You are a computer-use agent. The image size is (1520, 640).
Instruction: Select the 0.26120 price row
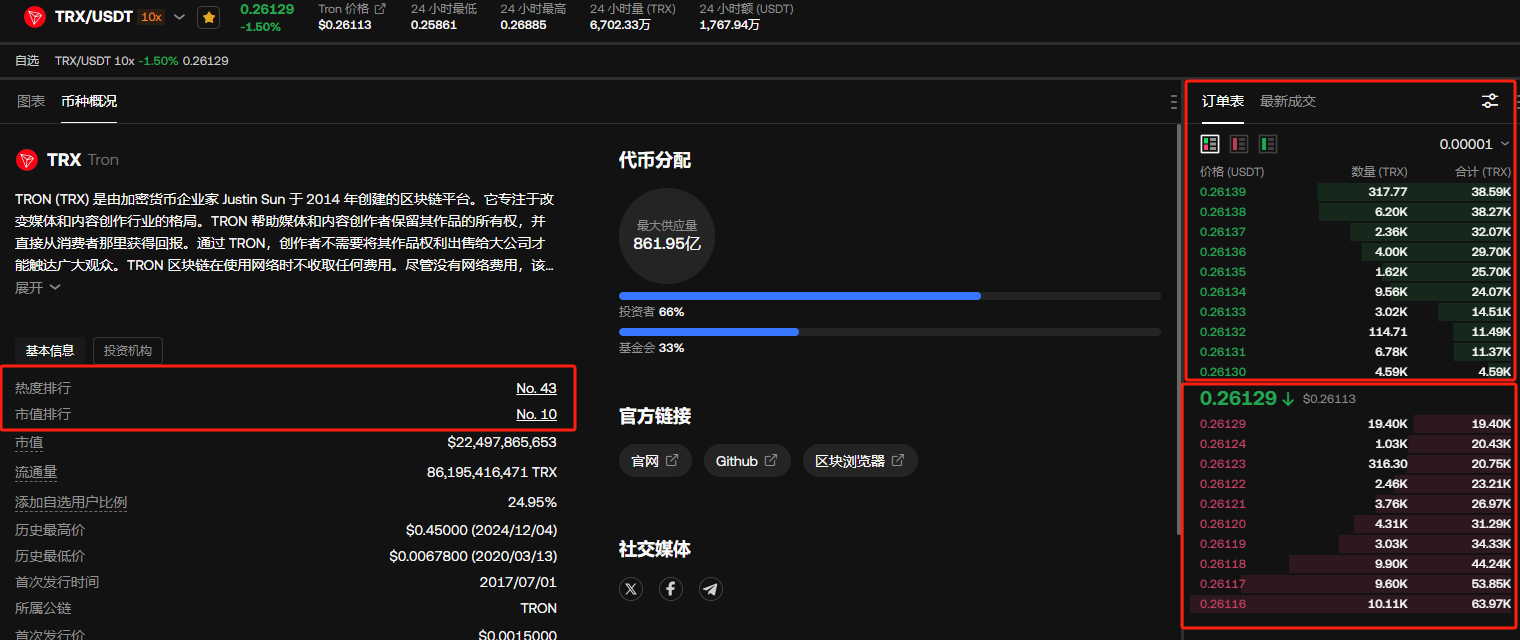[x=1350, y=523]
